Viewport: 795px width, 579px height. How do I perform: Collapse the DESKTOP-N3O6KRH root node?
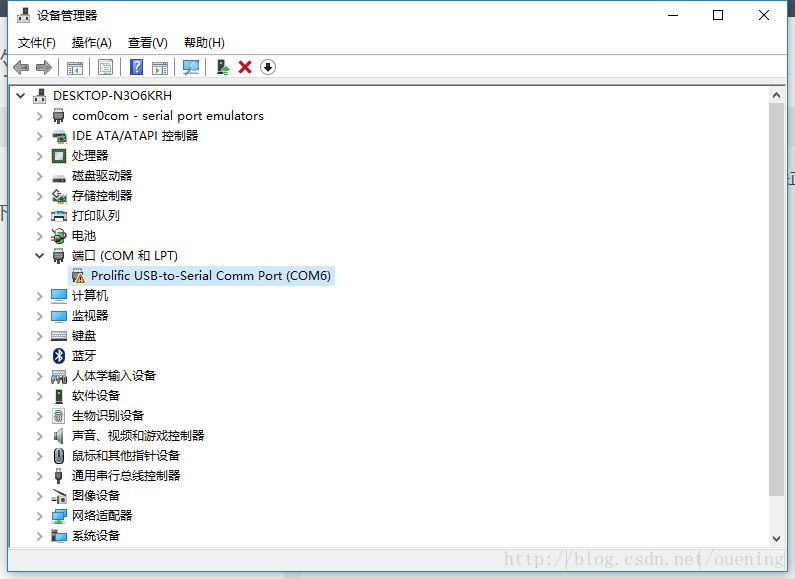(x=21, y=95)
